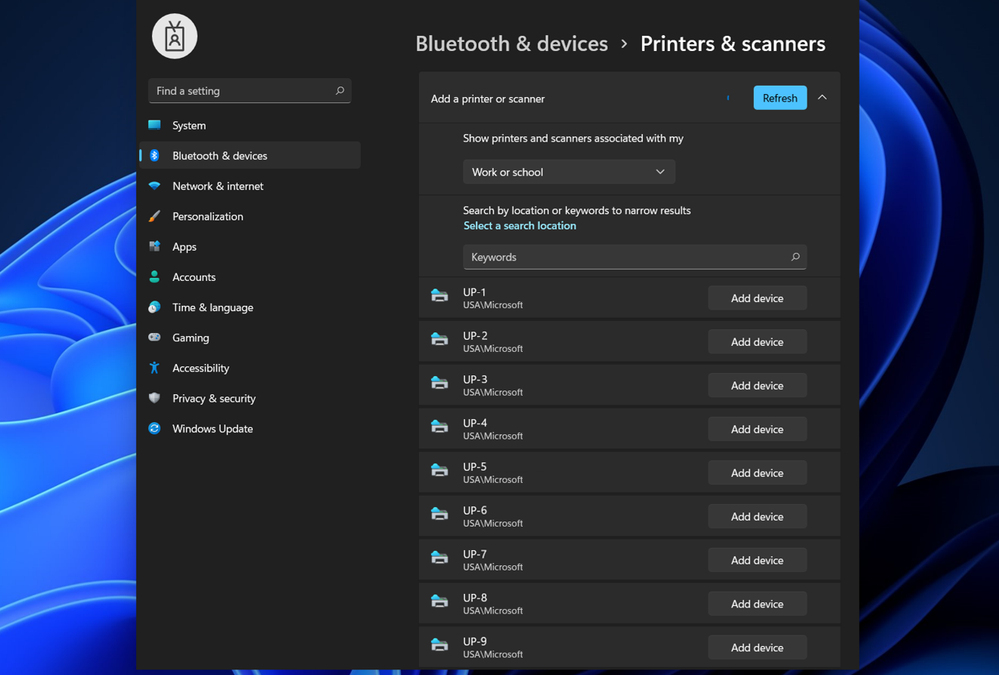Go back to Bluetooth & devices breadcrumb

tap(512, 43)
